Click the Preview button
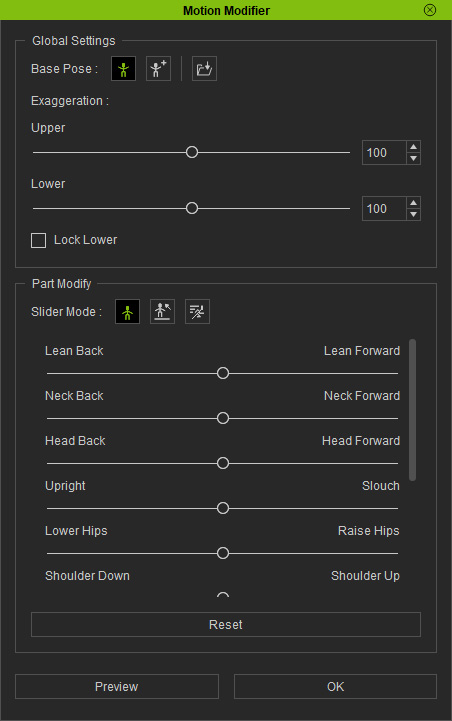 pyautogui.click(x=117, y=687)
